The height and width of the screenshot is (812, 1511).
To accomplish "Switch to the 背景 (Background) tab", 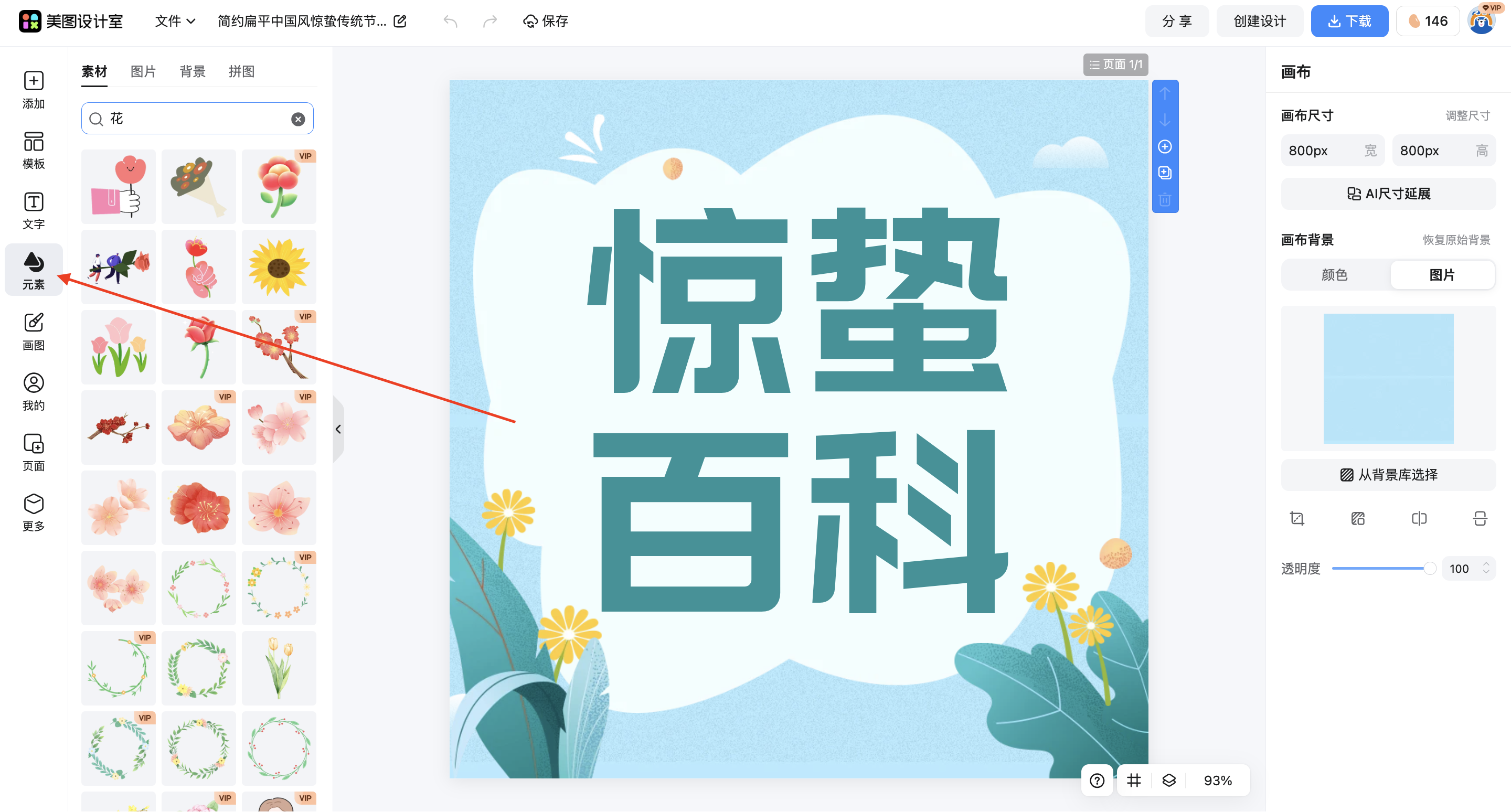I will click(x=193, y=71).
